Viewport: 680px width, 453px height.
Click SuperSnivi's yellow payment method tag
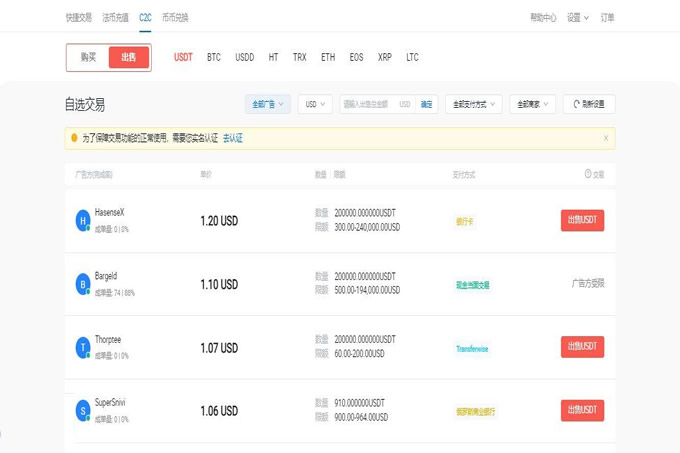[475, 411]
